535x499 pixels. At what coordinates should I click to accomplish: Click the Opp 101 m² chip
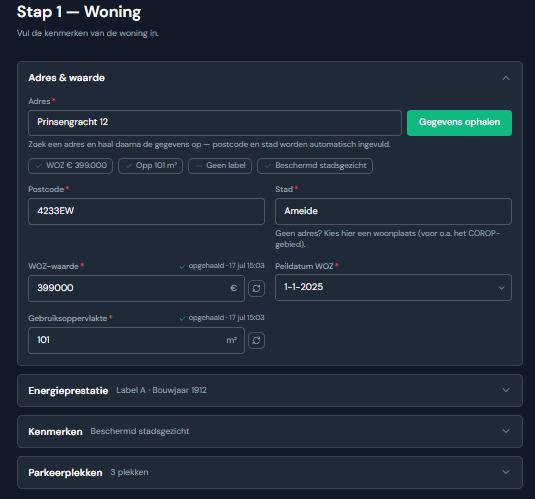150,166
